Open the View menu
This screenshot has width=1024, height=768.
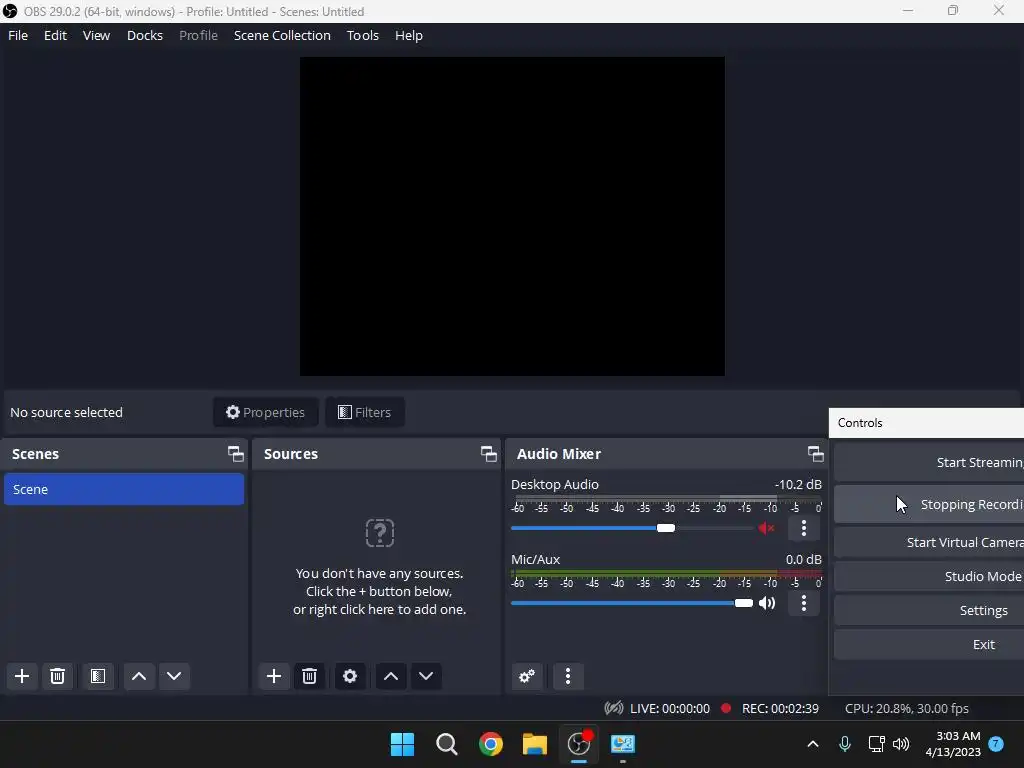pyautogui.click(x=96, y=35)
